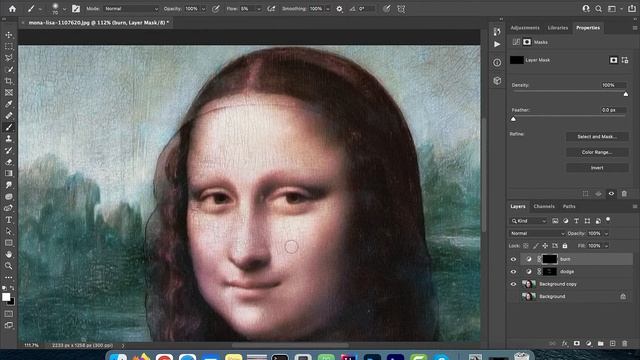Create a new layer icon
Viewport: 640px width, 360px height.
(x=612, y=344)
